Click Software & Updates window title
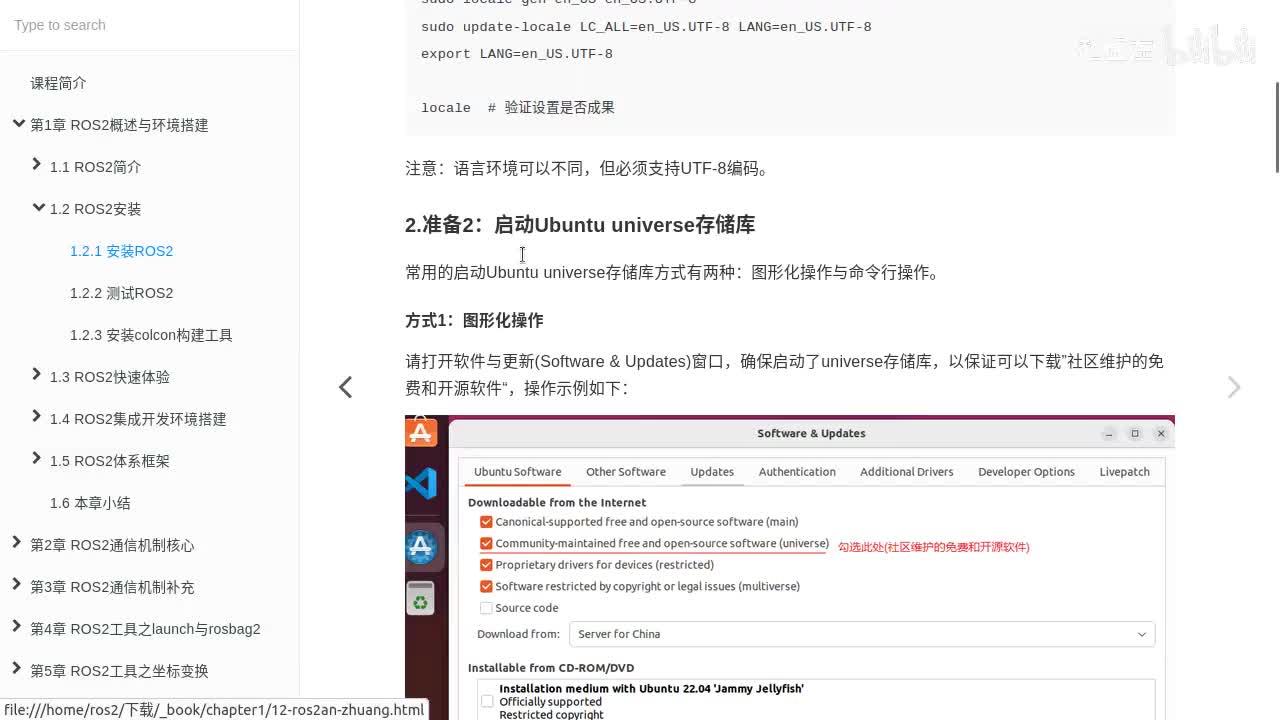The width and height of the screenshot is (1280, 720). [x=811, y=433]
